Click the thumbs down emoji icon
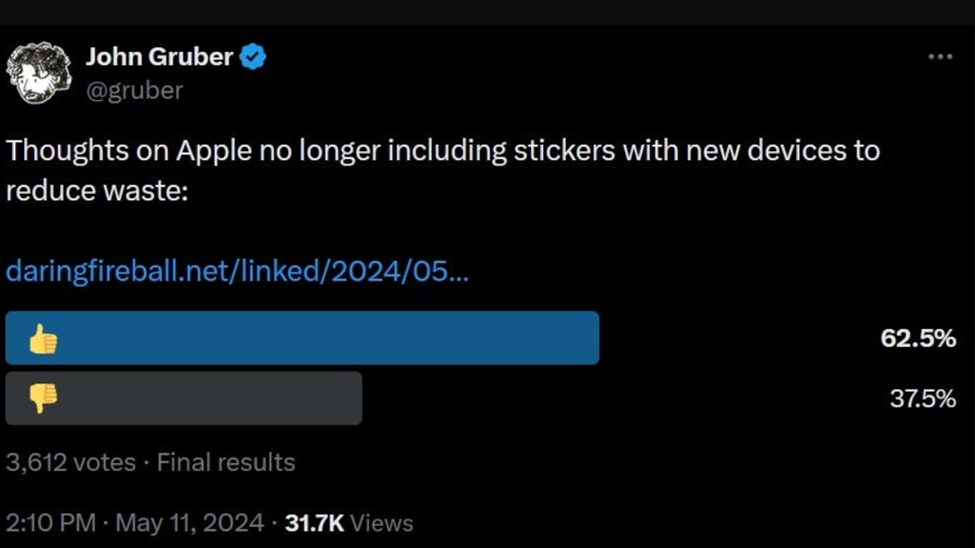This screenshot has width=975, height=548. pyautogui.click(x=43, y=398)
